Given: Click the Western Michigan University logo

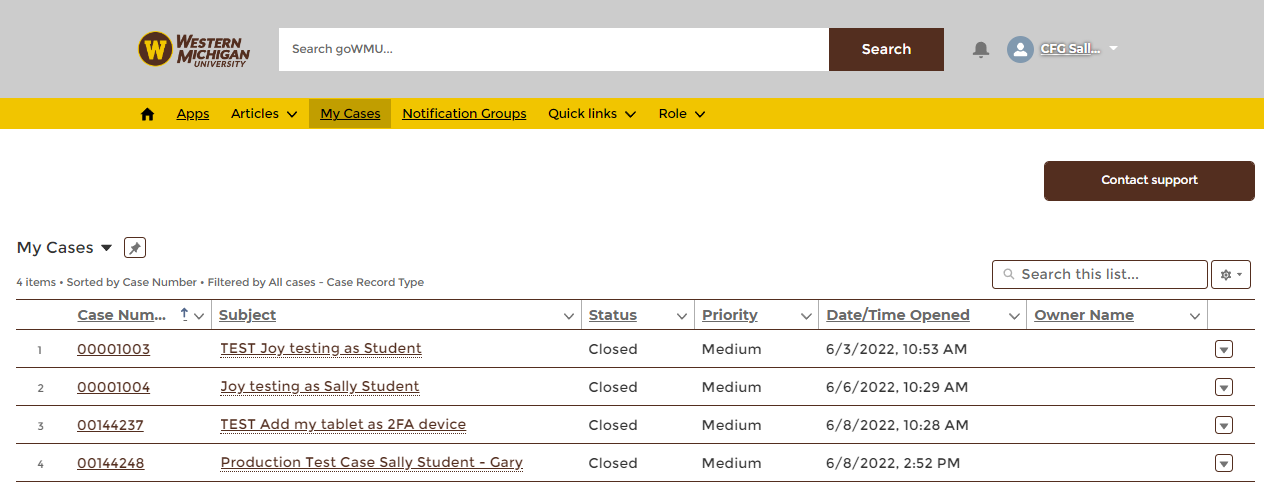Looking at the screenshot, I should [x=194, y=49].
